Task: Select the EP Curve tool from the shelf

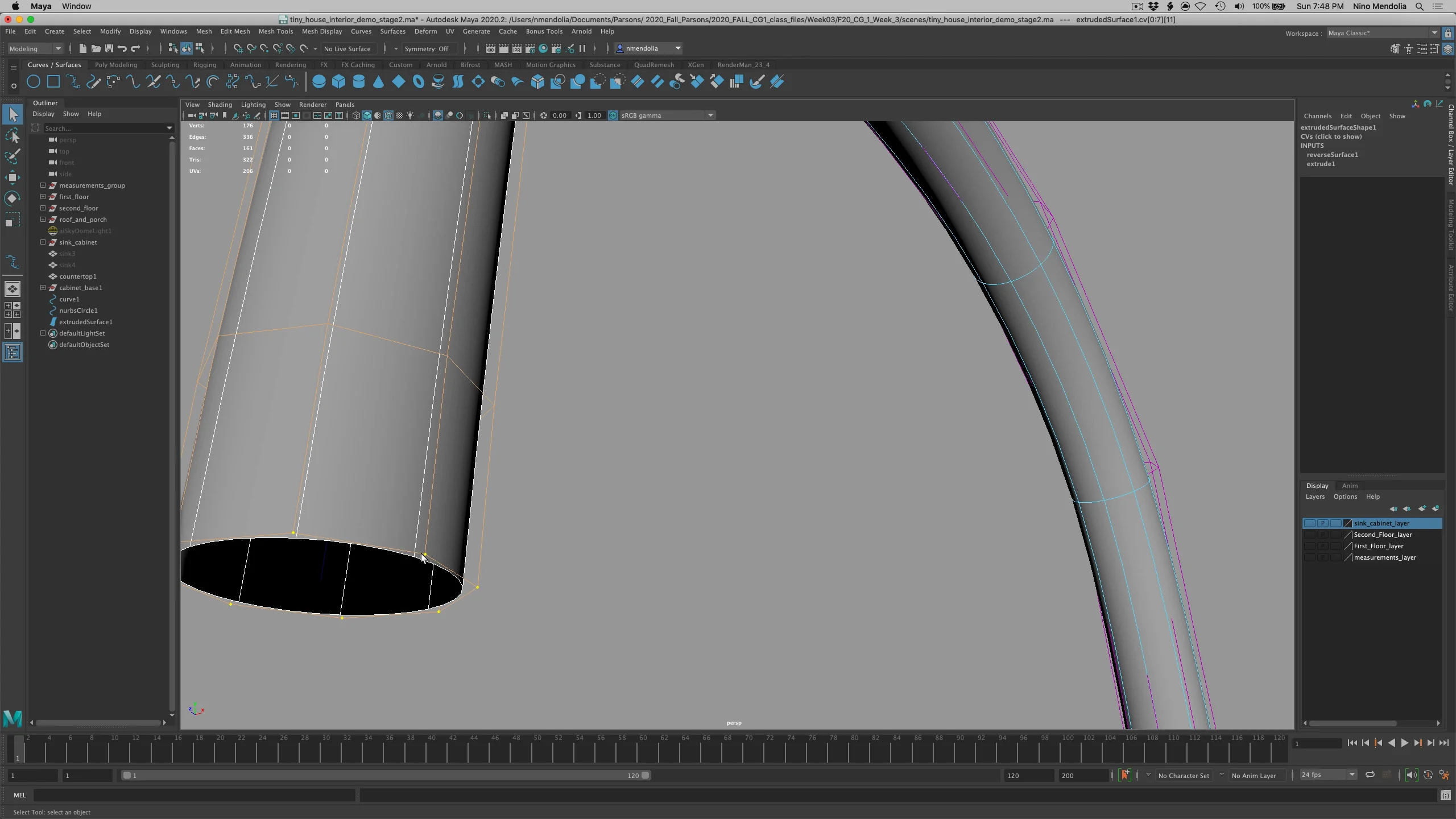Action: (74, 82)
